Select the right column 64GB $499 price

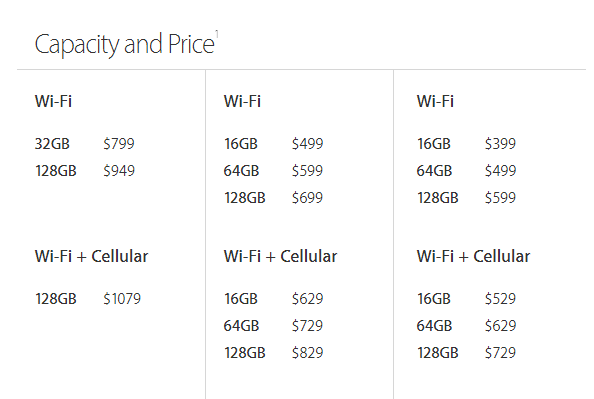tap(500, 171)
